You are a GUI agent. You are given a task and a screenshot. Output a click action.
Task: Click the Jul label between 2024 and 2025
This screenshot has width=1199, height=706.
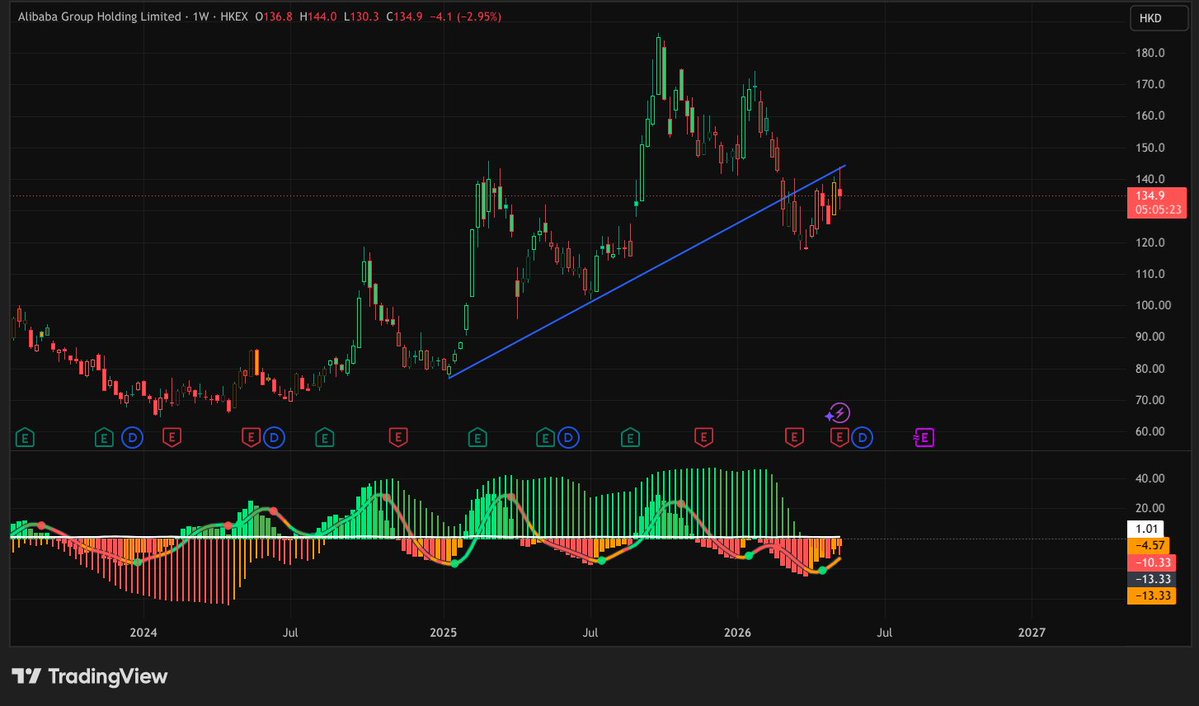290,633
